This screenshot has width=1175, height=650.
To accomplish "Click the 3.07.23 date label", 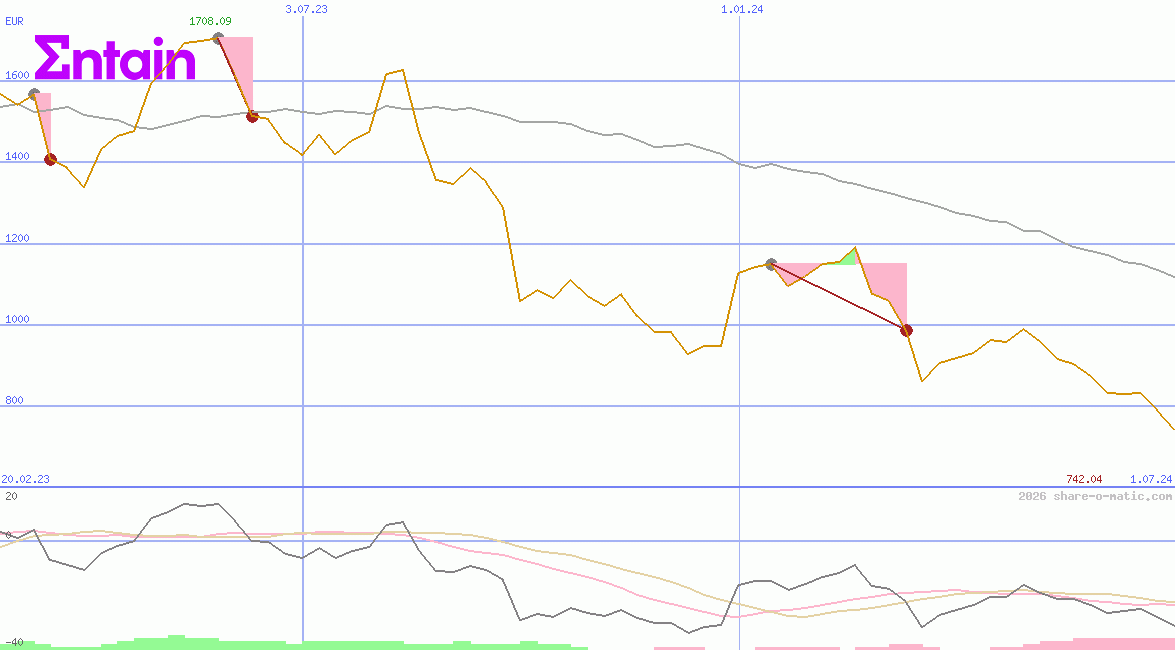I will click(306, 9).
